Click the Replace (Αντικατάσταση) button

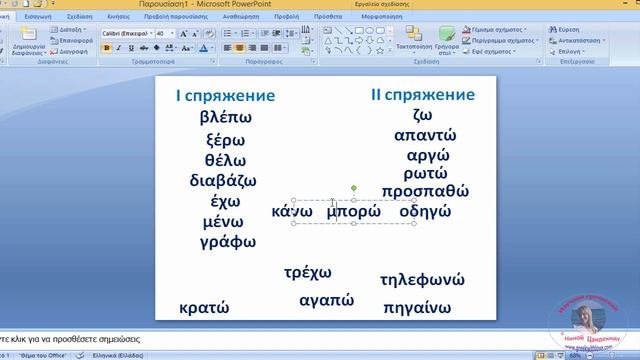click(577, 41)
